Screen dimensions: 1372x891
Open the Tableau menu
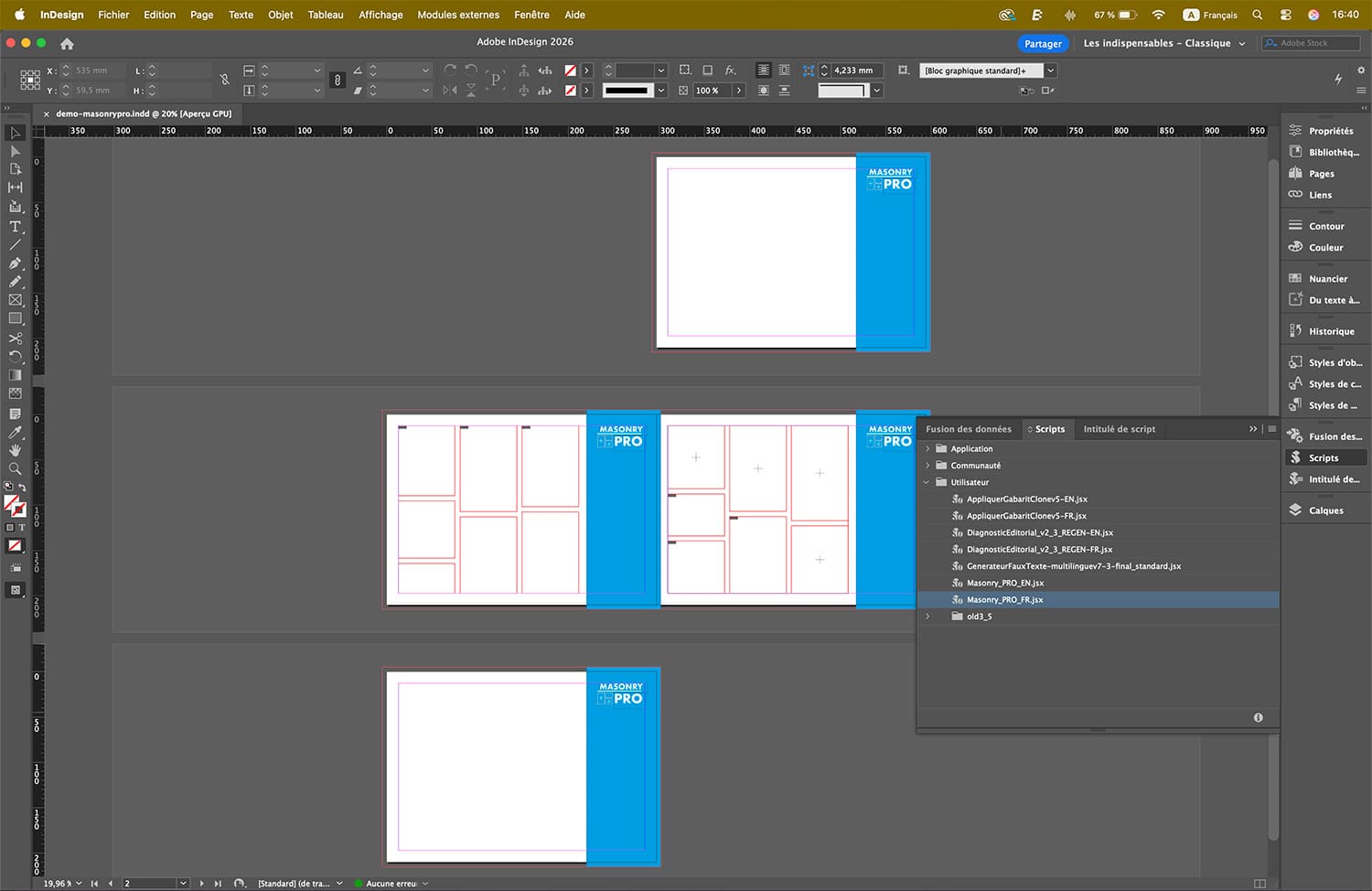pos(326,15)
